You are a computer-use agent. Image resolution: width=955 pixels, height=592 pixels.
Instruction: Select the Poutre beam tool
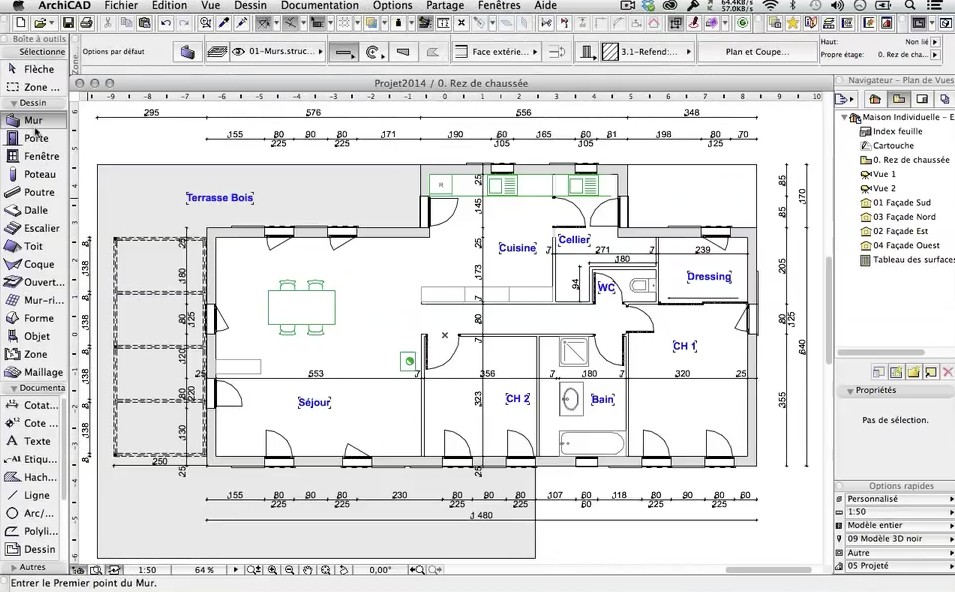[x=33, y=192]
